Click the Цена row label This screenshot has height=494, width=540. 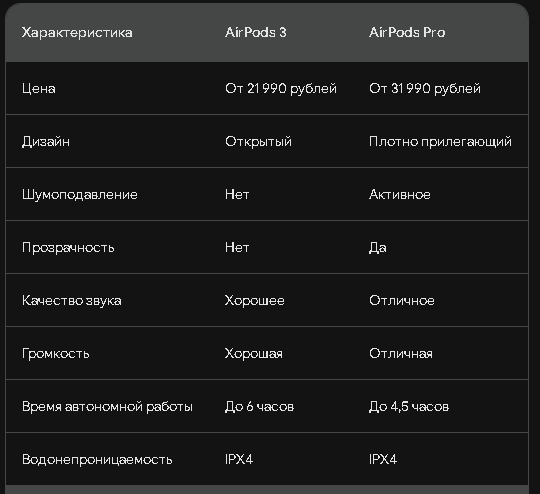pyautogui.click(x=39, y=89)
